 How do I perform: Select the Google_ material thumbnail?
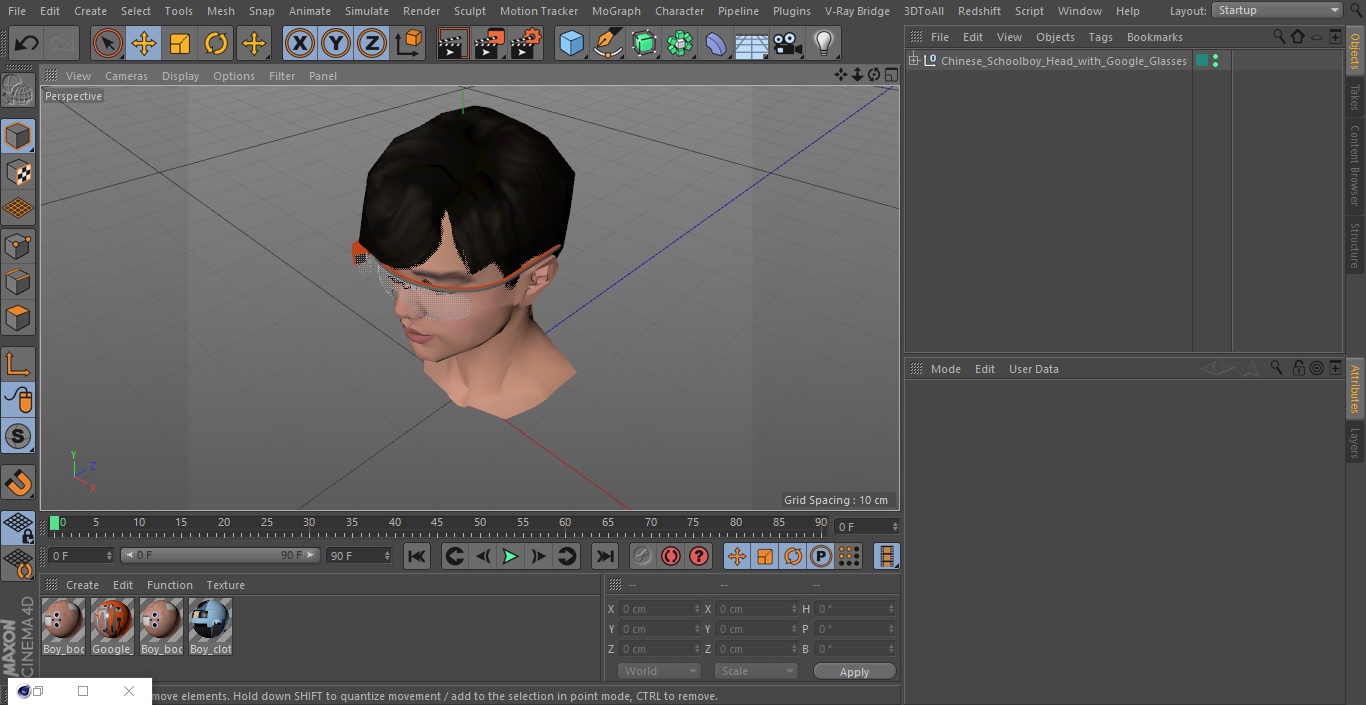(112, 627)
